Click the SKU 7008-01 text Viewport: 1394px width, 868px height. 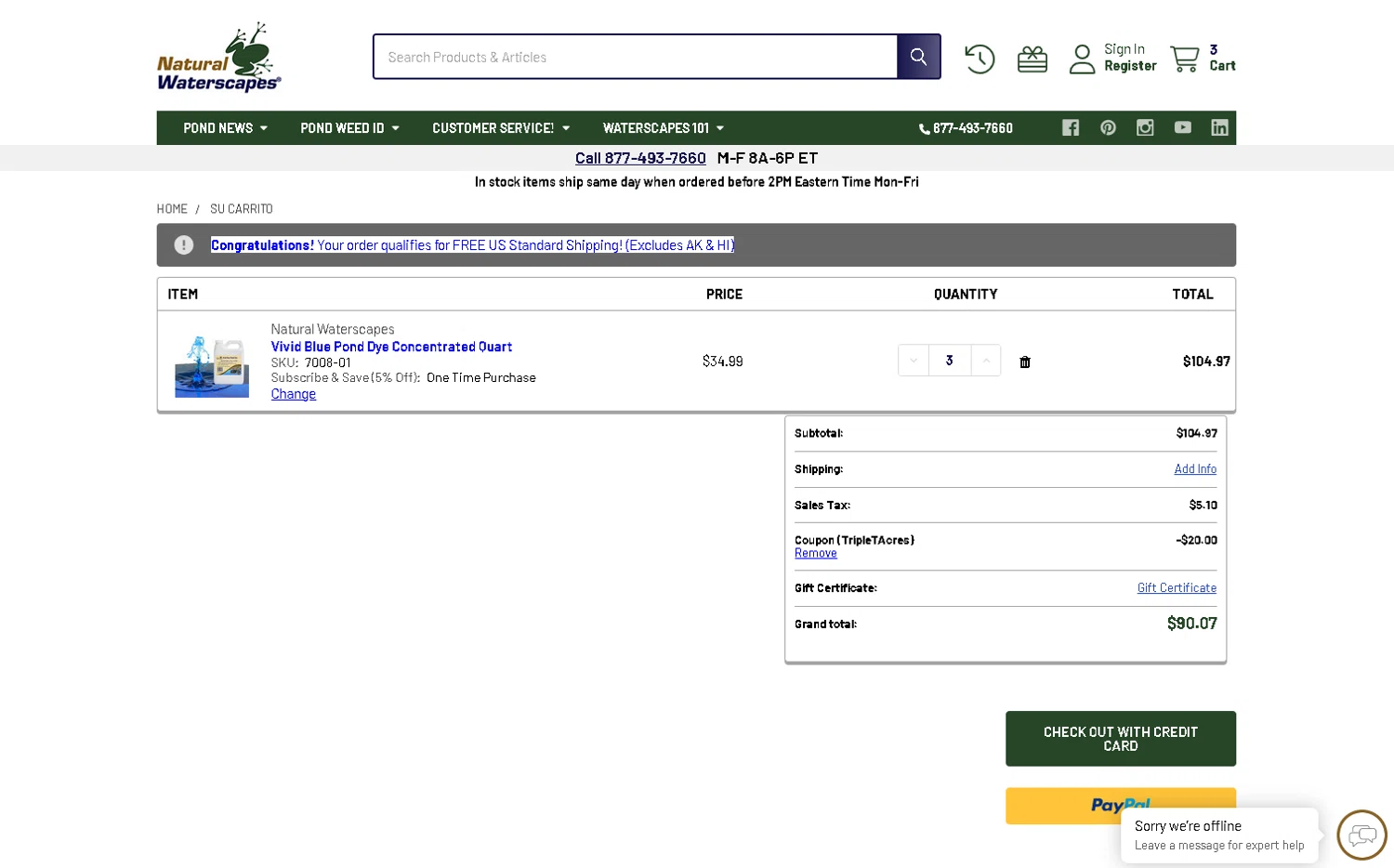point(311,362)
